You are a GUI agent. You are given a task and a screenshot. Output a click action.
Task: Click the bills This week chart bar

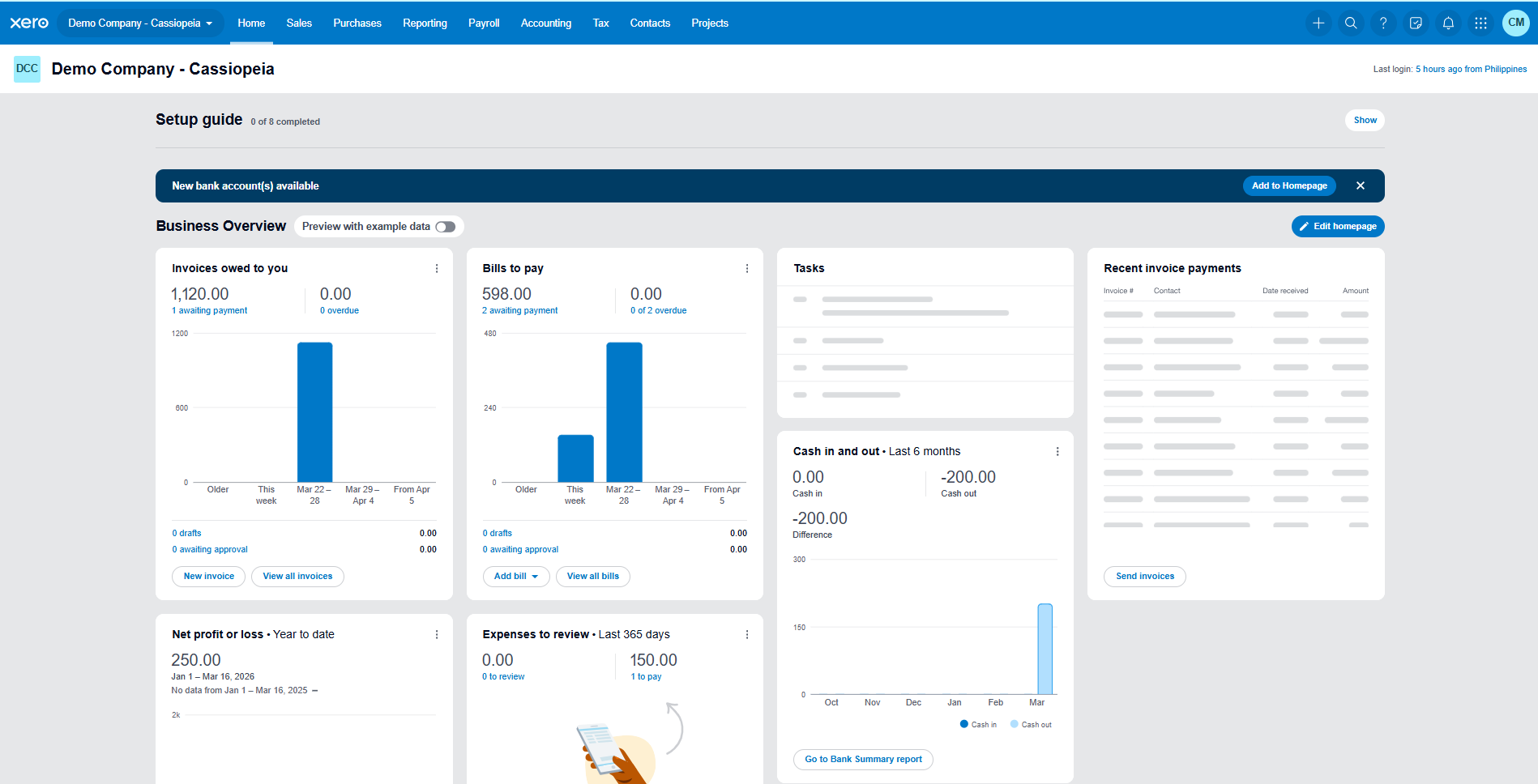click(575, 458)
